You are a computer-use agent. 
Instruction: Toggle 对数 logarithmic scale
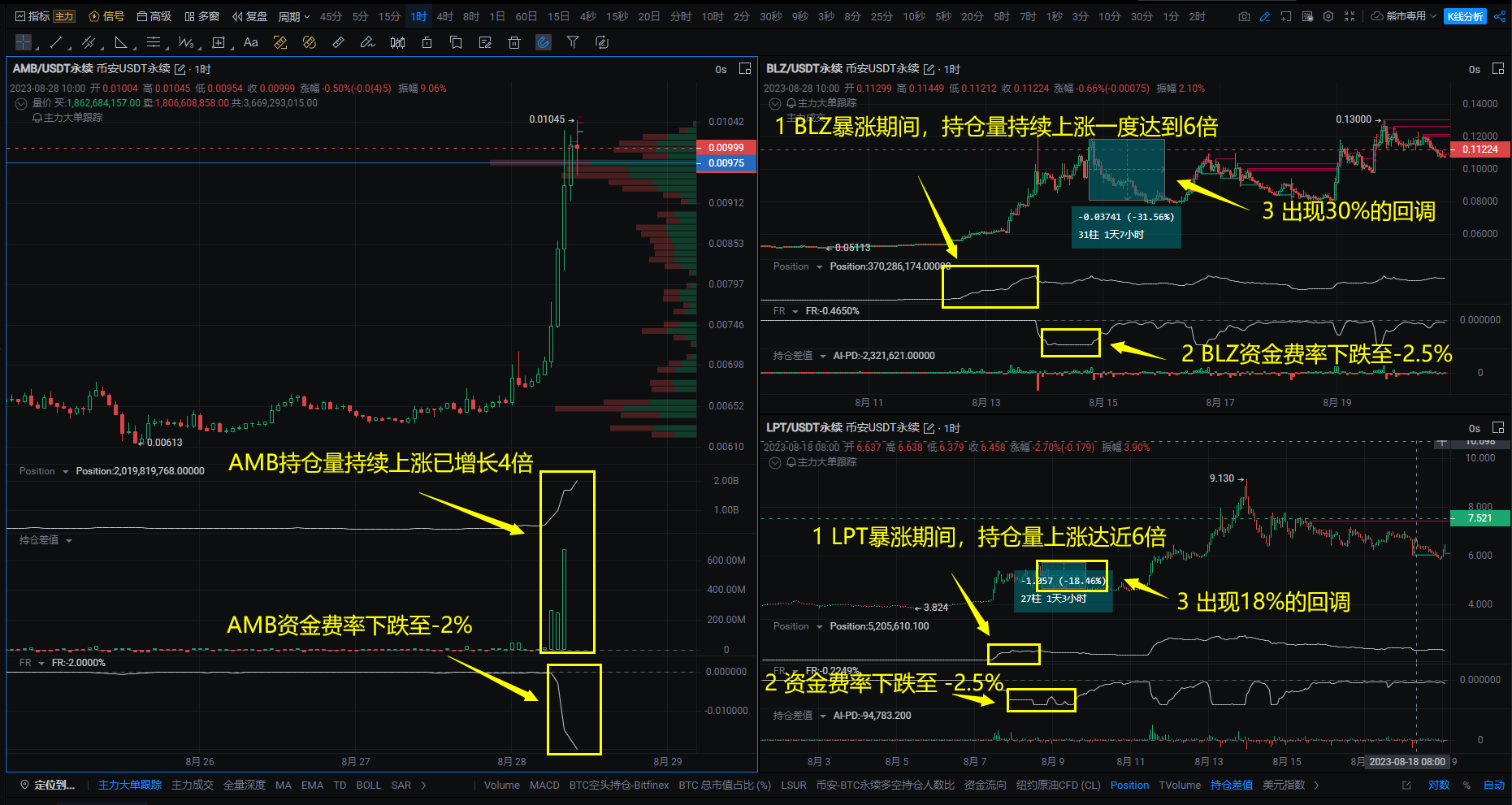pyautogui.click(x=1439, y=785)
